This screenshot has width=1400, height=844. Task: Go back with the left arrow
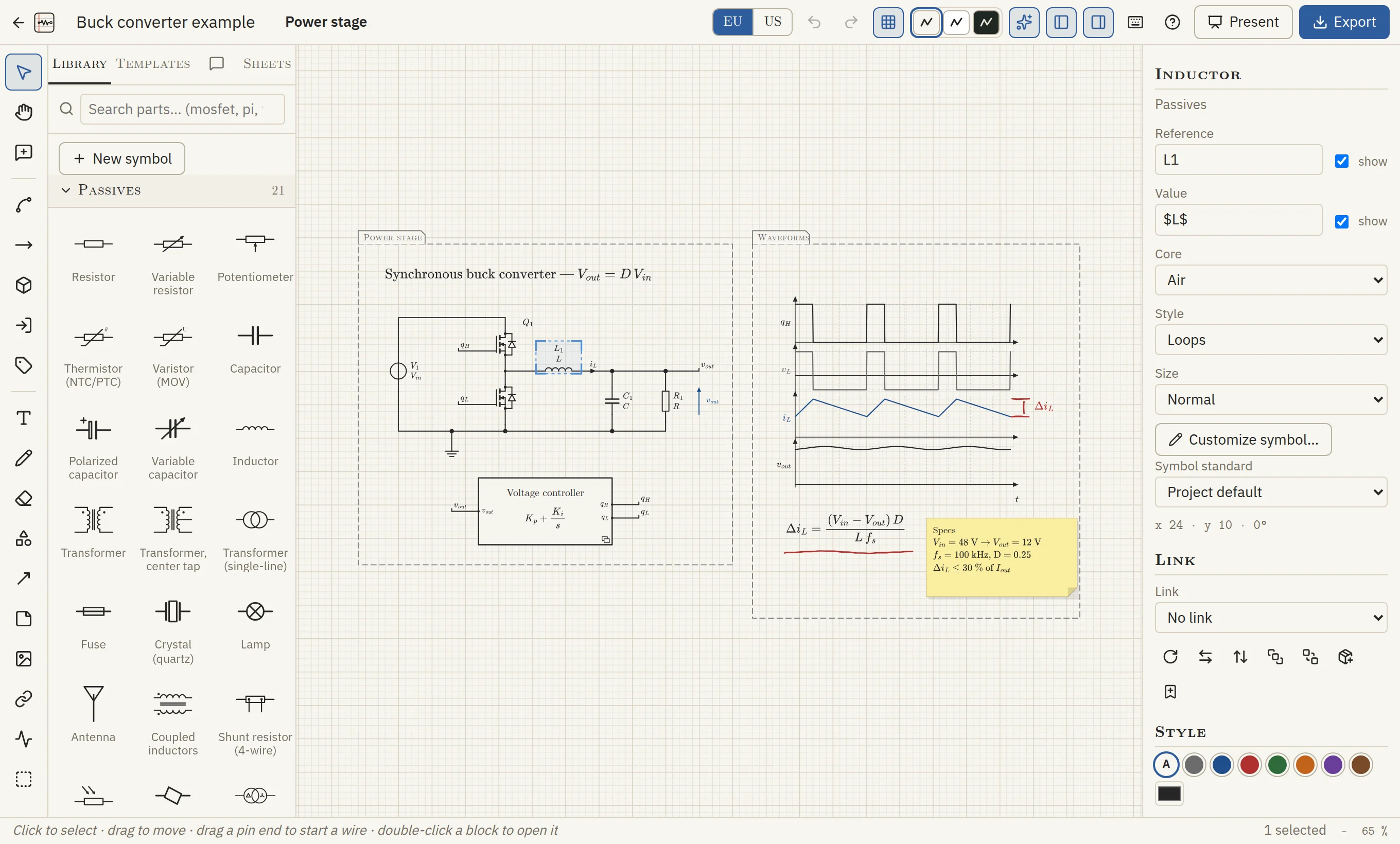tap(18, 22)
